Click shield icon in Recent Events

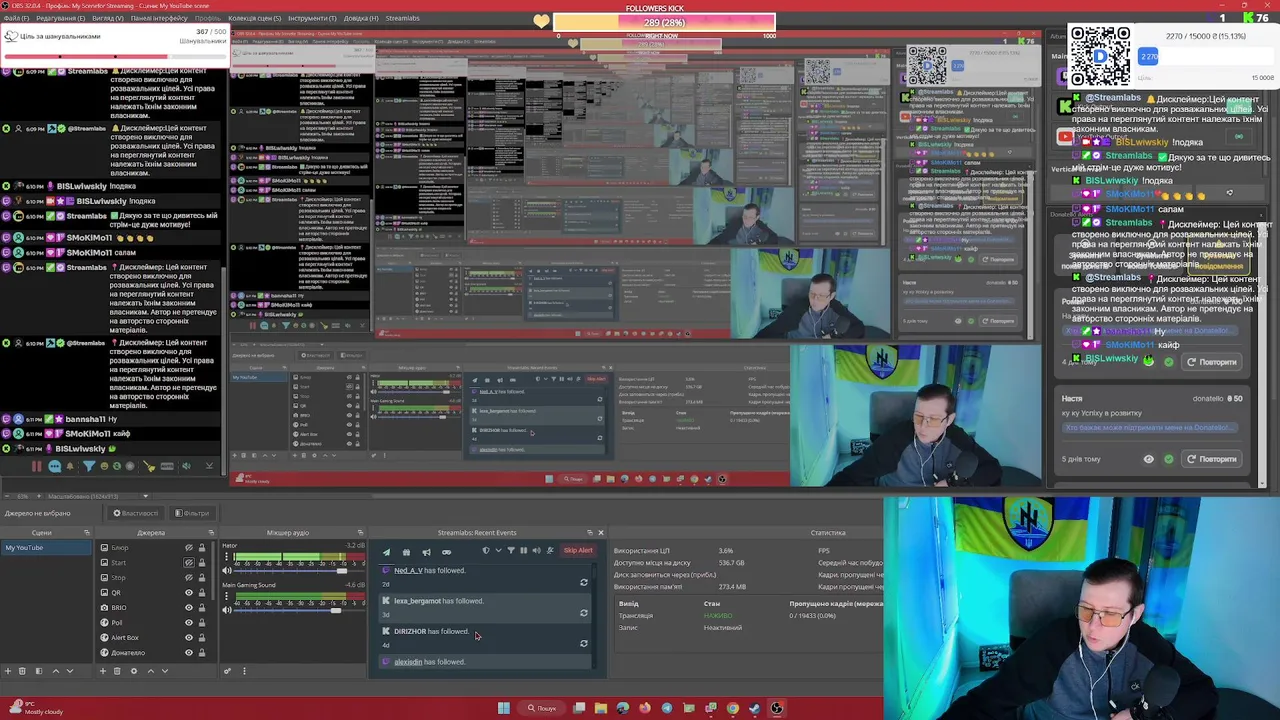[486, 550]
